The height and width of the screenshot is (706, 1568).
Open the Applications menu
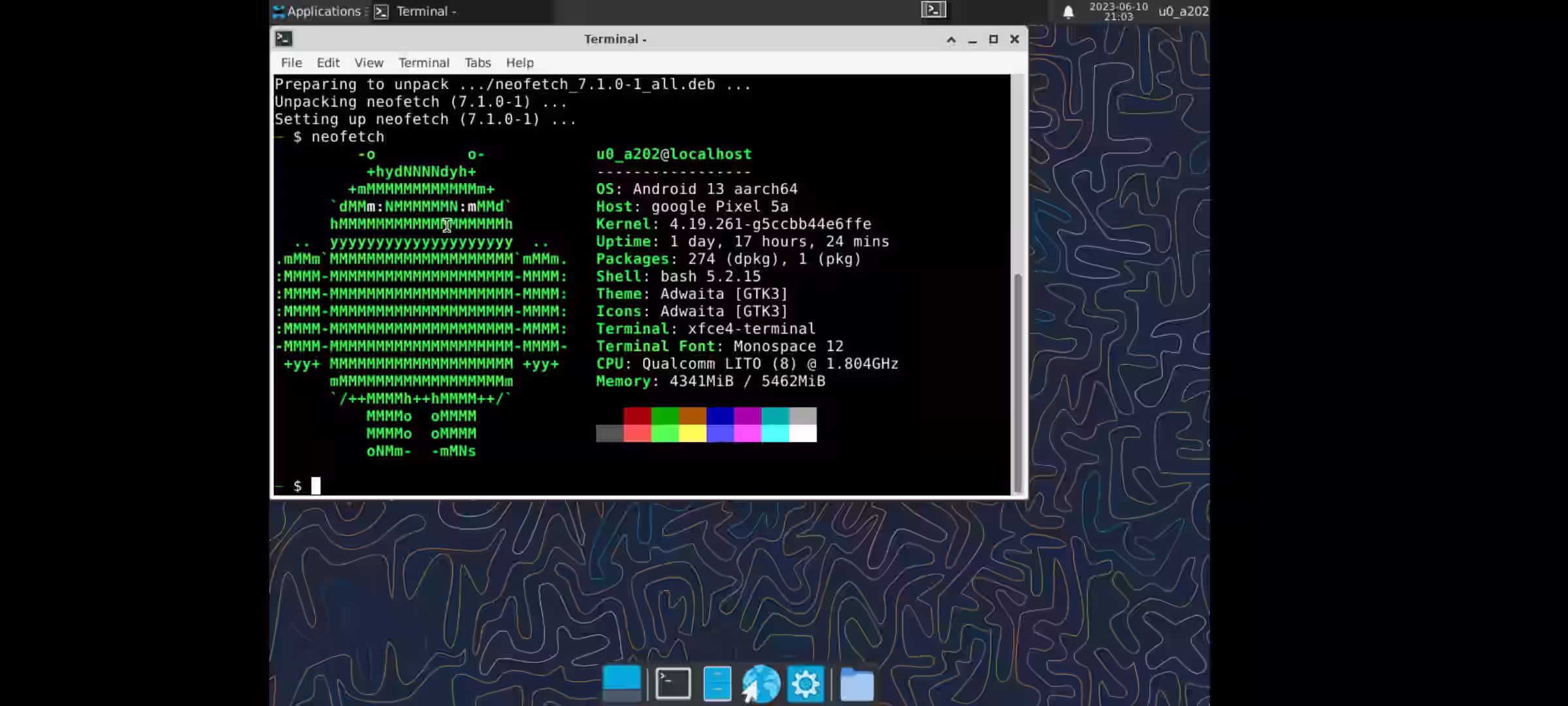tap(318, 11)
